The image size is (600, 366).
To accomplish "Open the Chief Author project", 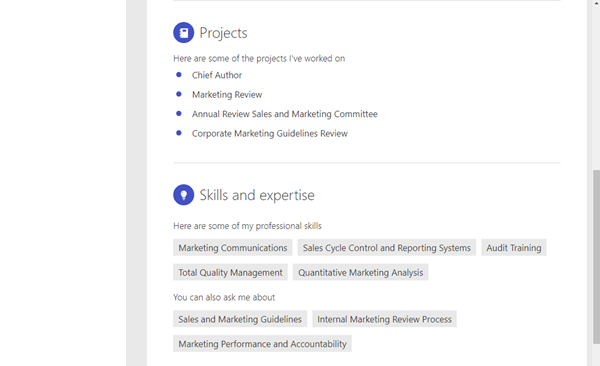I will [x=217, y=75].
